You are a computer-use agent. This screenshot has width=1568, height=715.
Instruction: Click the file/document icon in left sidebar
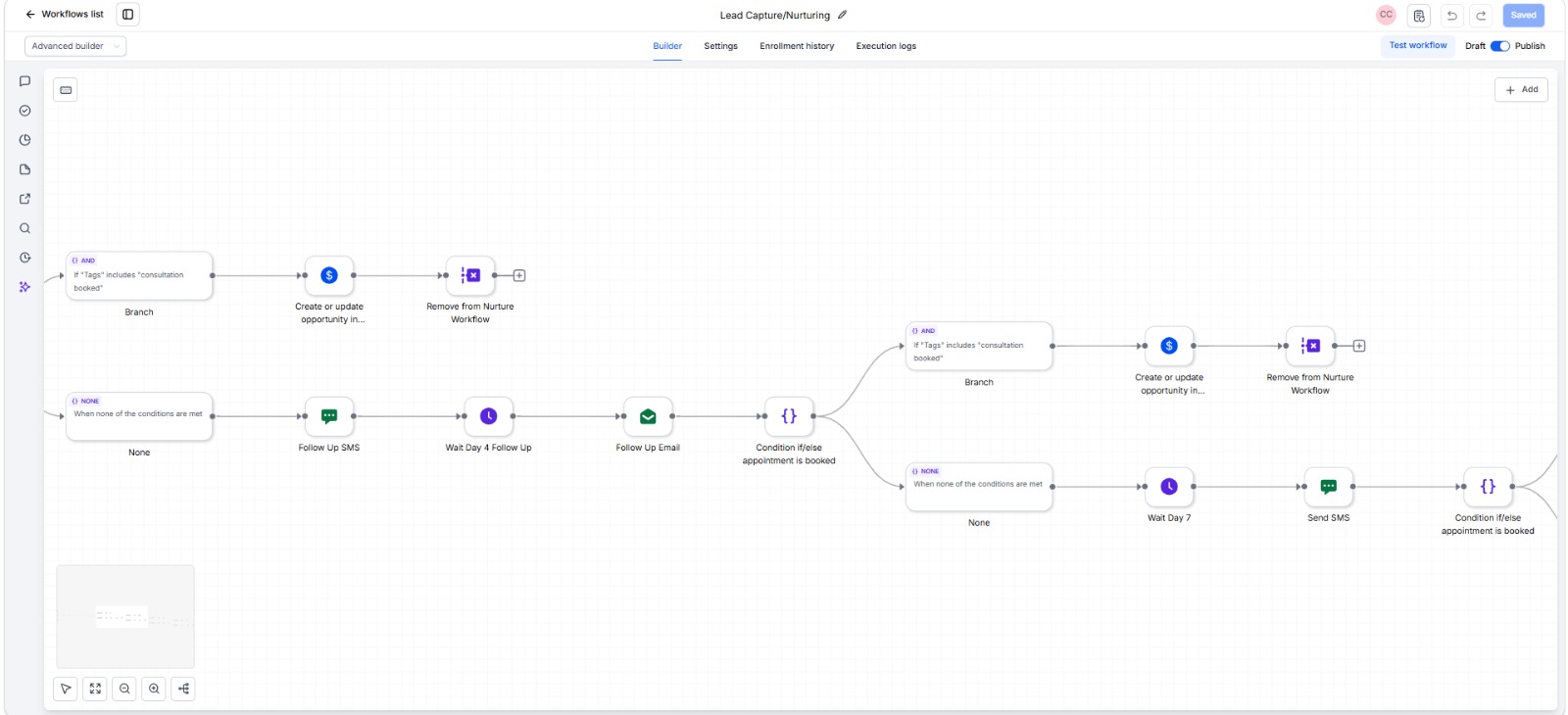(24, 169)
